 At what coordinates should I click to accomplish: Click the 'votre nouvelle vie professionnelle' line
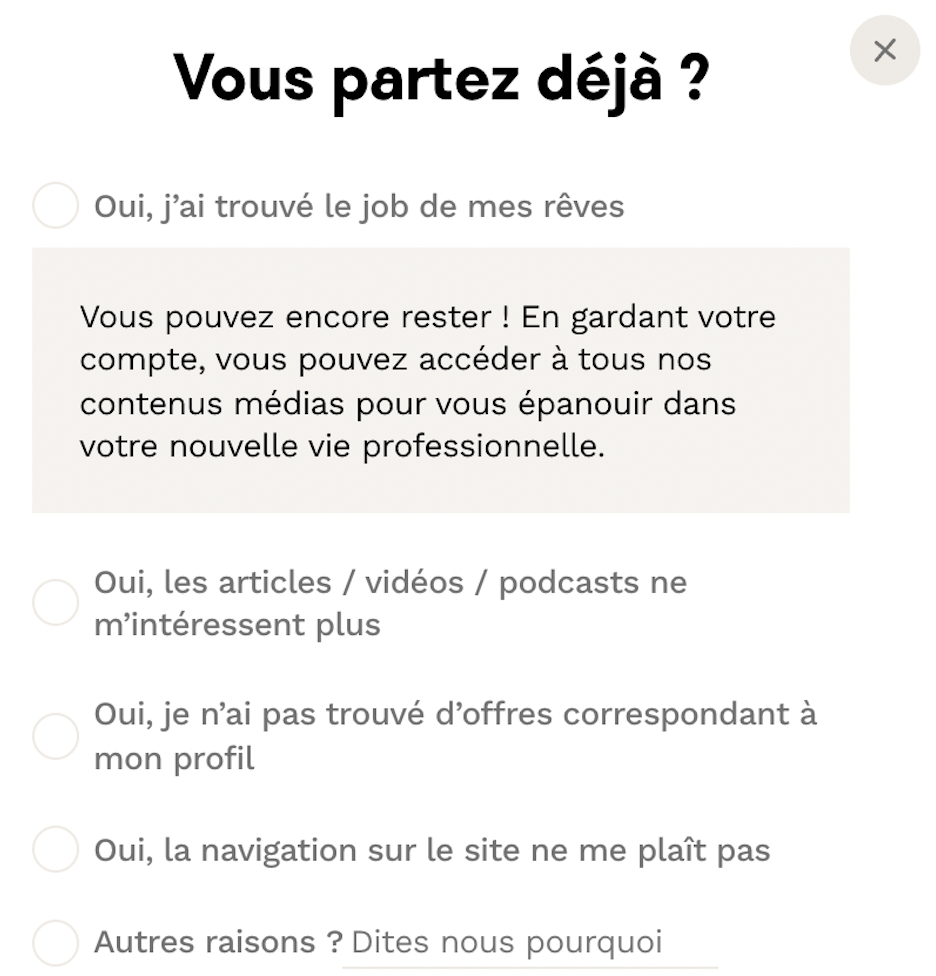coord(342,445)
